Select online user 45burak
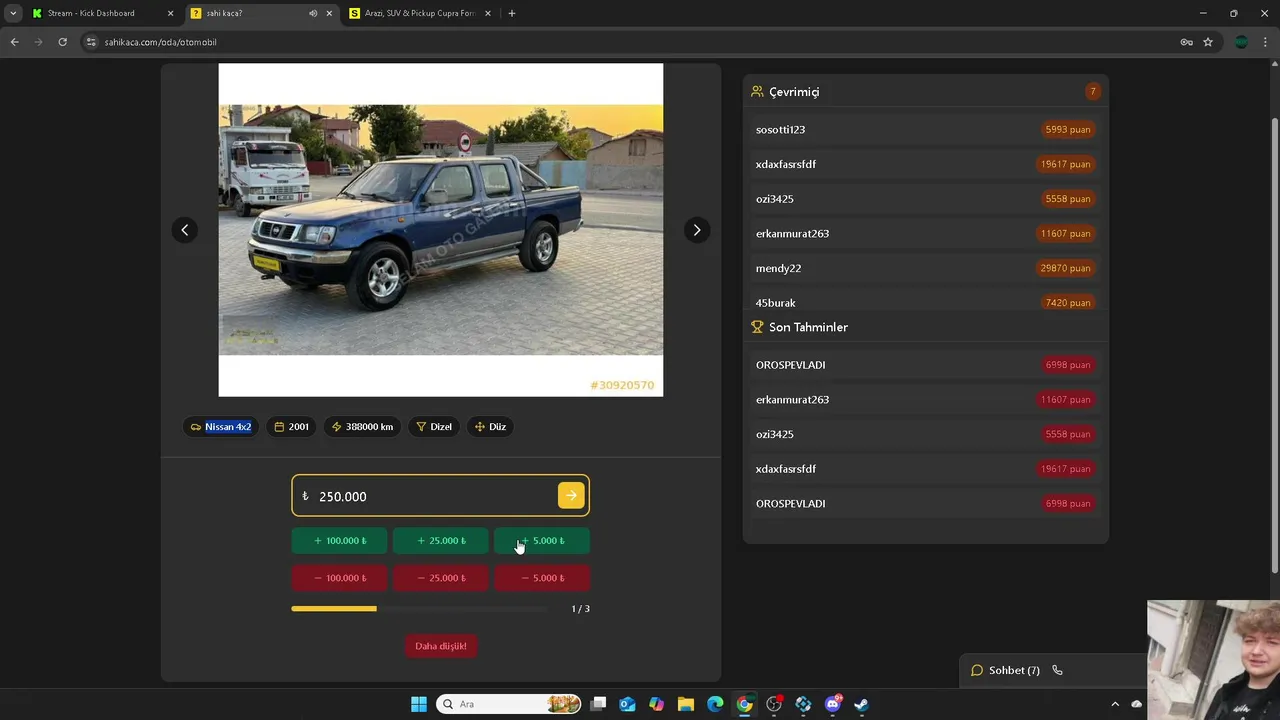1280x720 pixels. 925,302
